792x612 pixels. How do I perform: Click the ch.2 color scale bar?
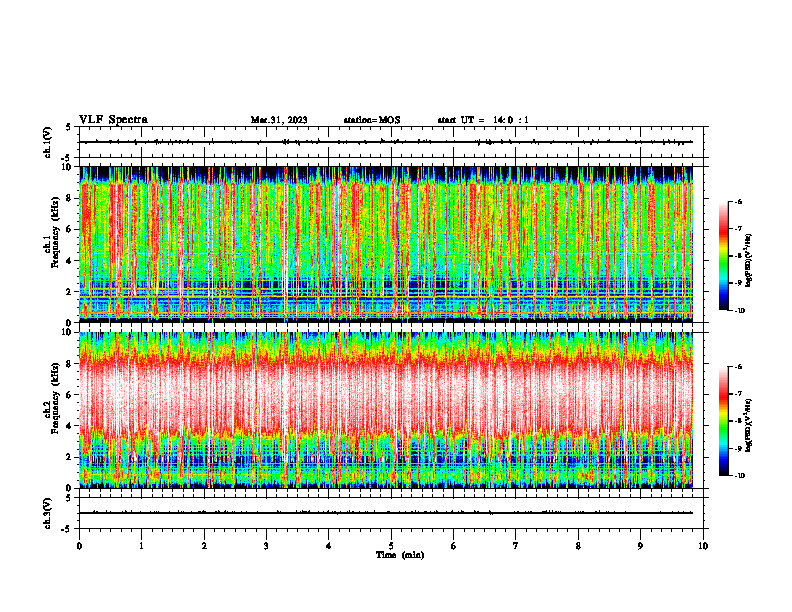724,421
